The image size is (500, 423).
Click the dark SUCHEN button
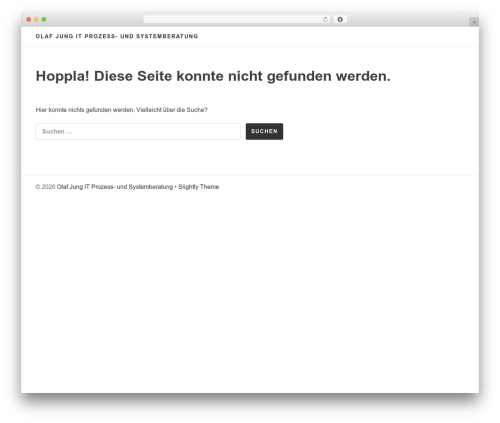click(x=264, y=131)
